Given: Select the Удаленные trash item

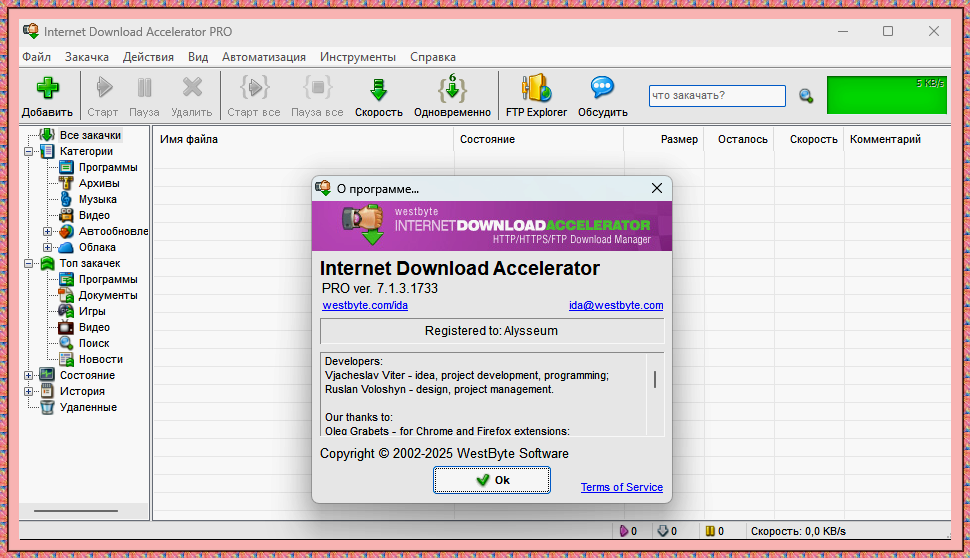Looking at the screenshot, I should 88,407.
